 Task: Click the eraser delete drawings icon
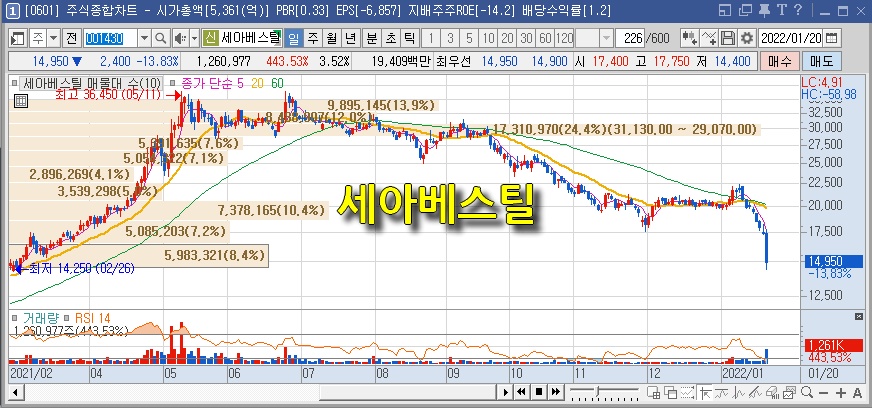tap(772, 392)
